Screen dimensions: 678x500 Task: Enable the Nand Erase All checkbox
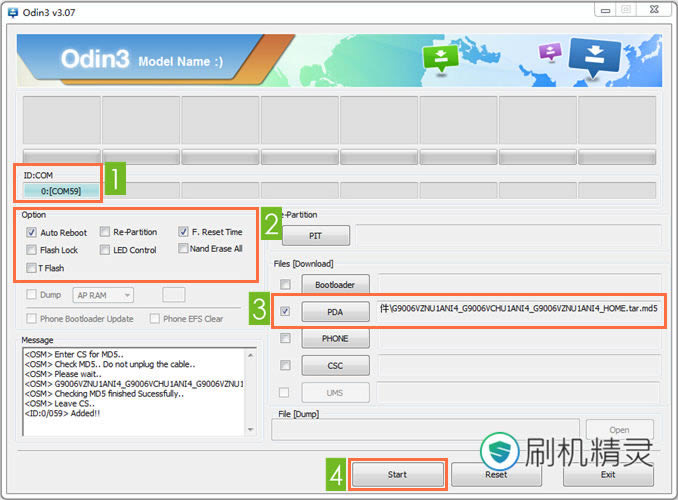point(183,249)
